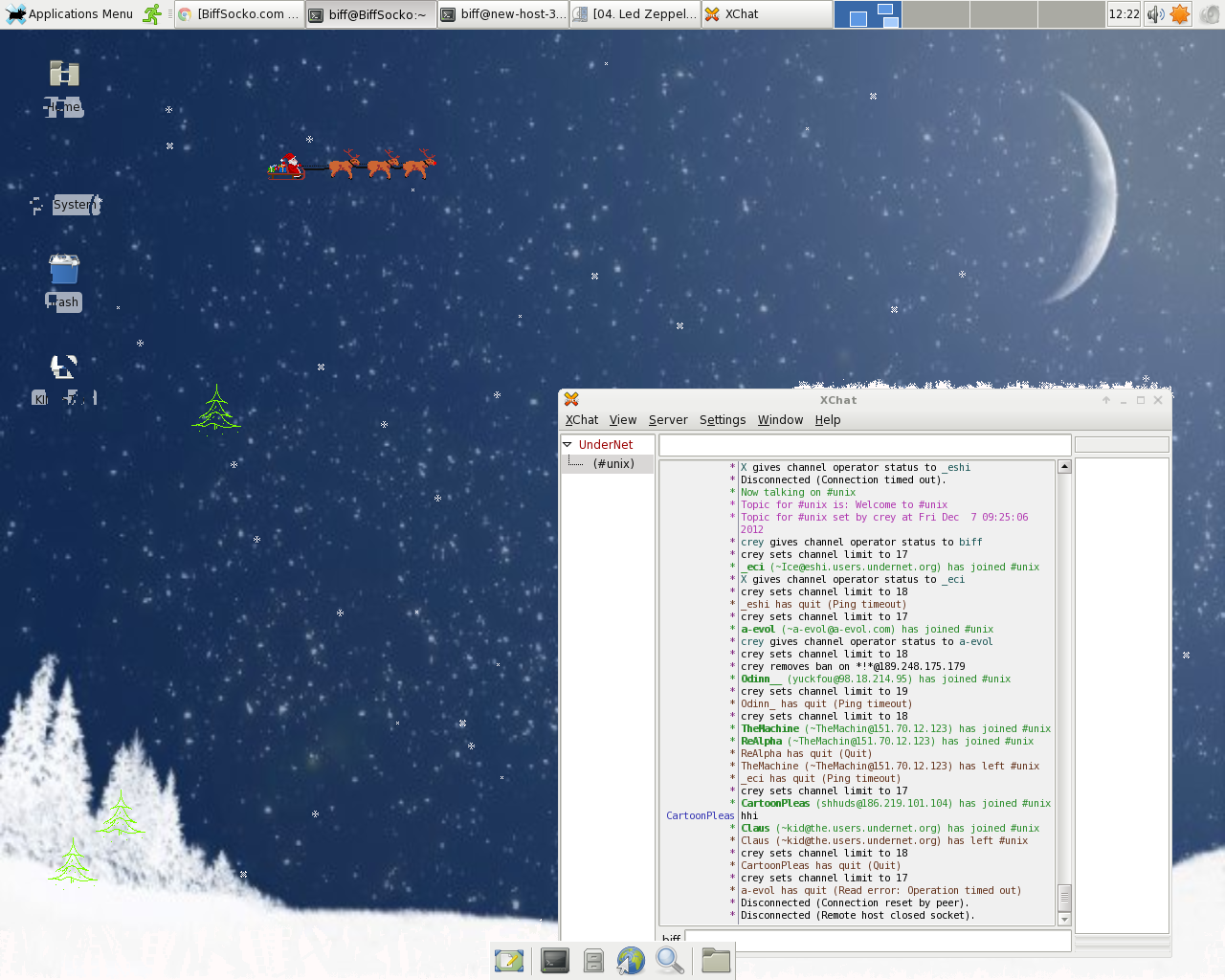This screenshot has height=980, width=1225.
Task: Collapse the UnderNet server tree node
Action: pyautogui.click(x=568, y=444)
